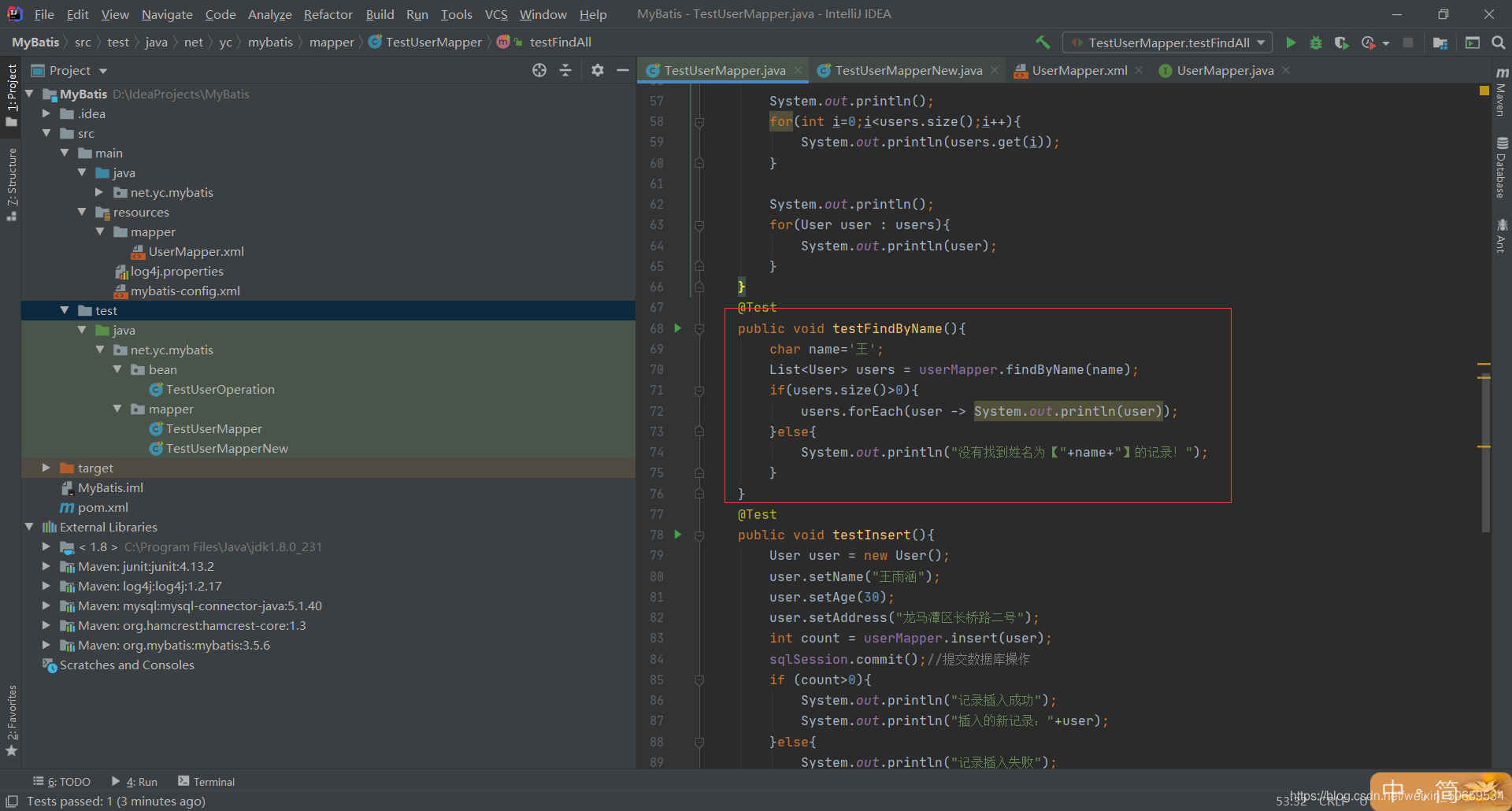Image resolution: width=1512 pixels, height=811 pixels.
Task: Open Project panel settings gear
Action: click(598, 70)
